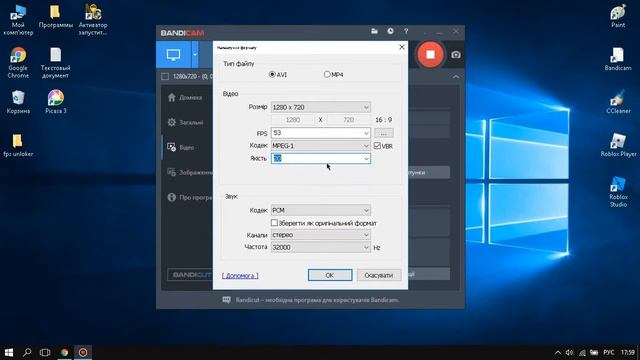Open the Roblox Studio desktop shortcut

pos(618,192)
